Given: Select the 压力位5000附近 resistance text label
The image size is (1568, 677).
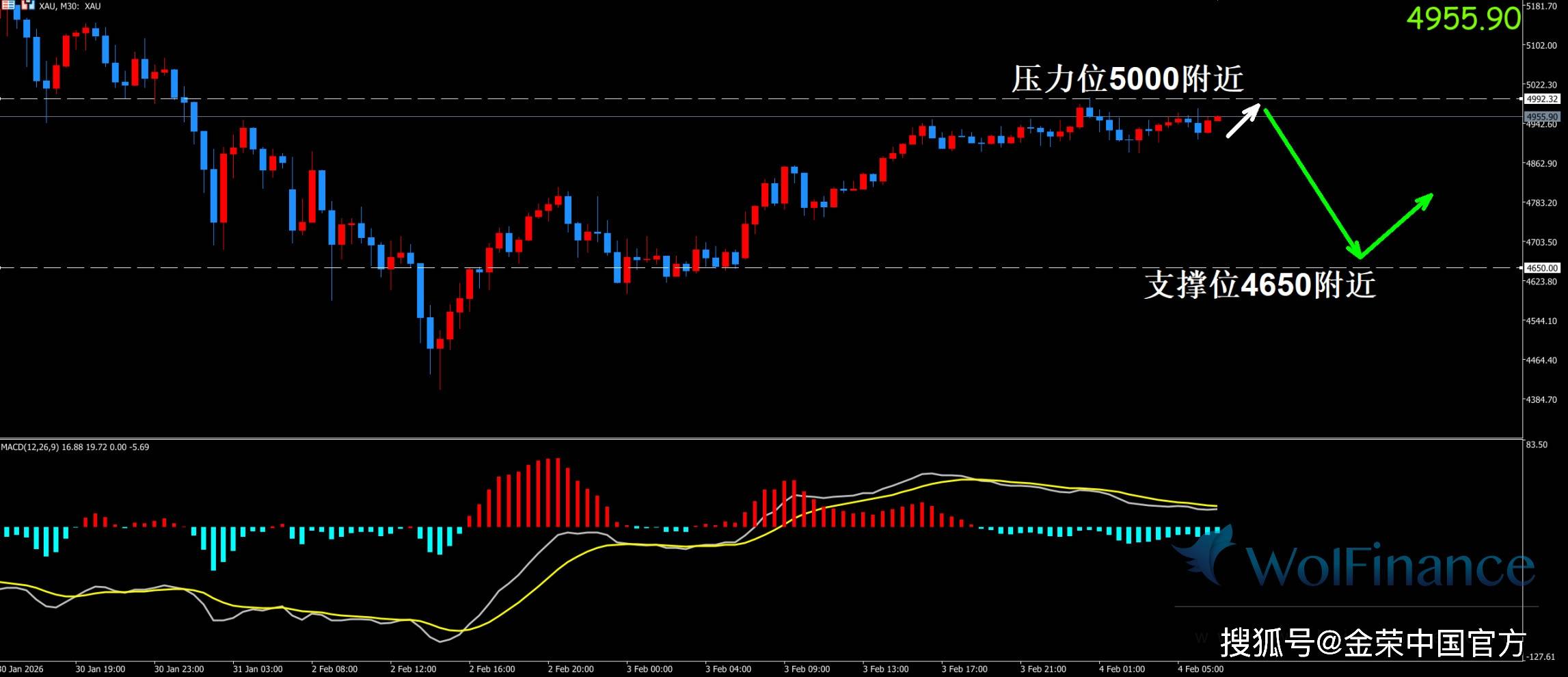Looking at the screenshot, I should pos(1127,79).
